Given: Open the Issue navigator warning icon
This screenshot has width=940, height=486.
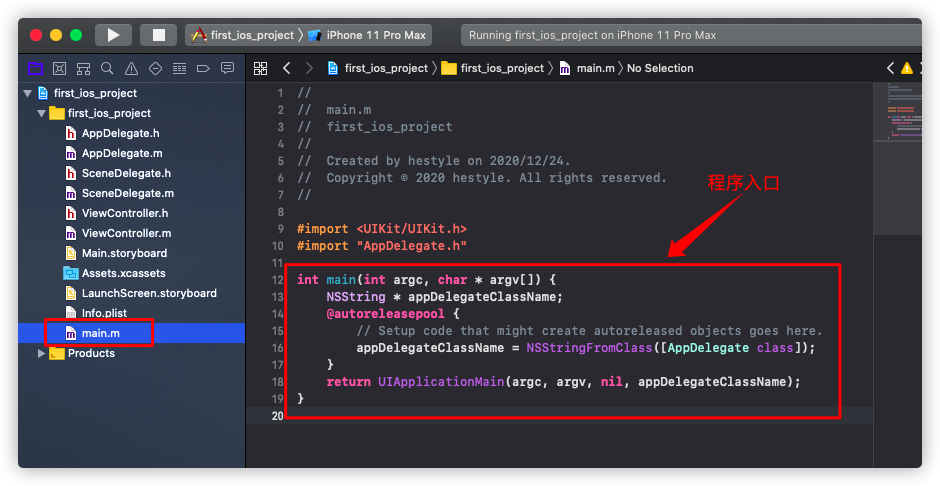Looking at the screenshot, I should pos(131,68).
